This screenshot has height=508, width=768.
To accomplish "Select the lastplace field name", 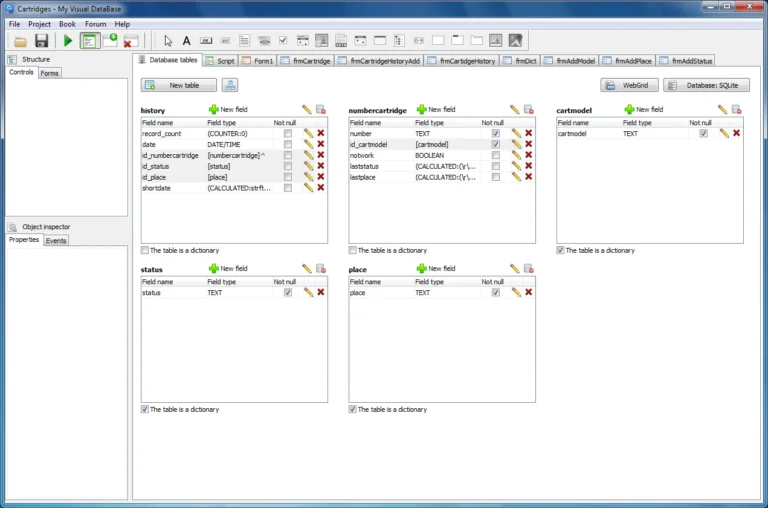I will tap(362, 177).
